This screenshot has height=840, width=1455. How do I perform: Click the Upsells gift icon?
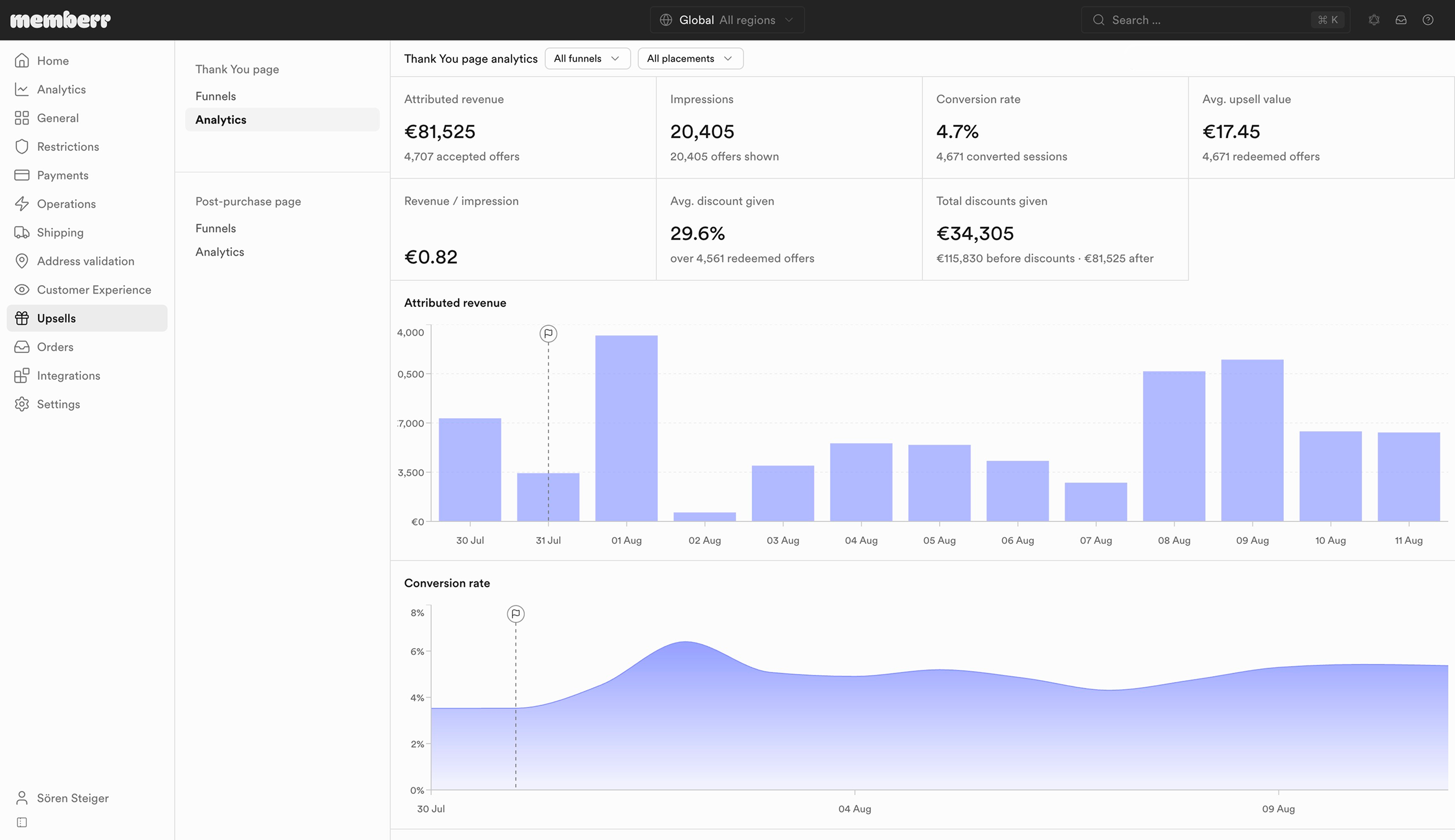[22, 318]
